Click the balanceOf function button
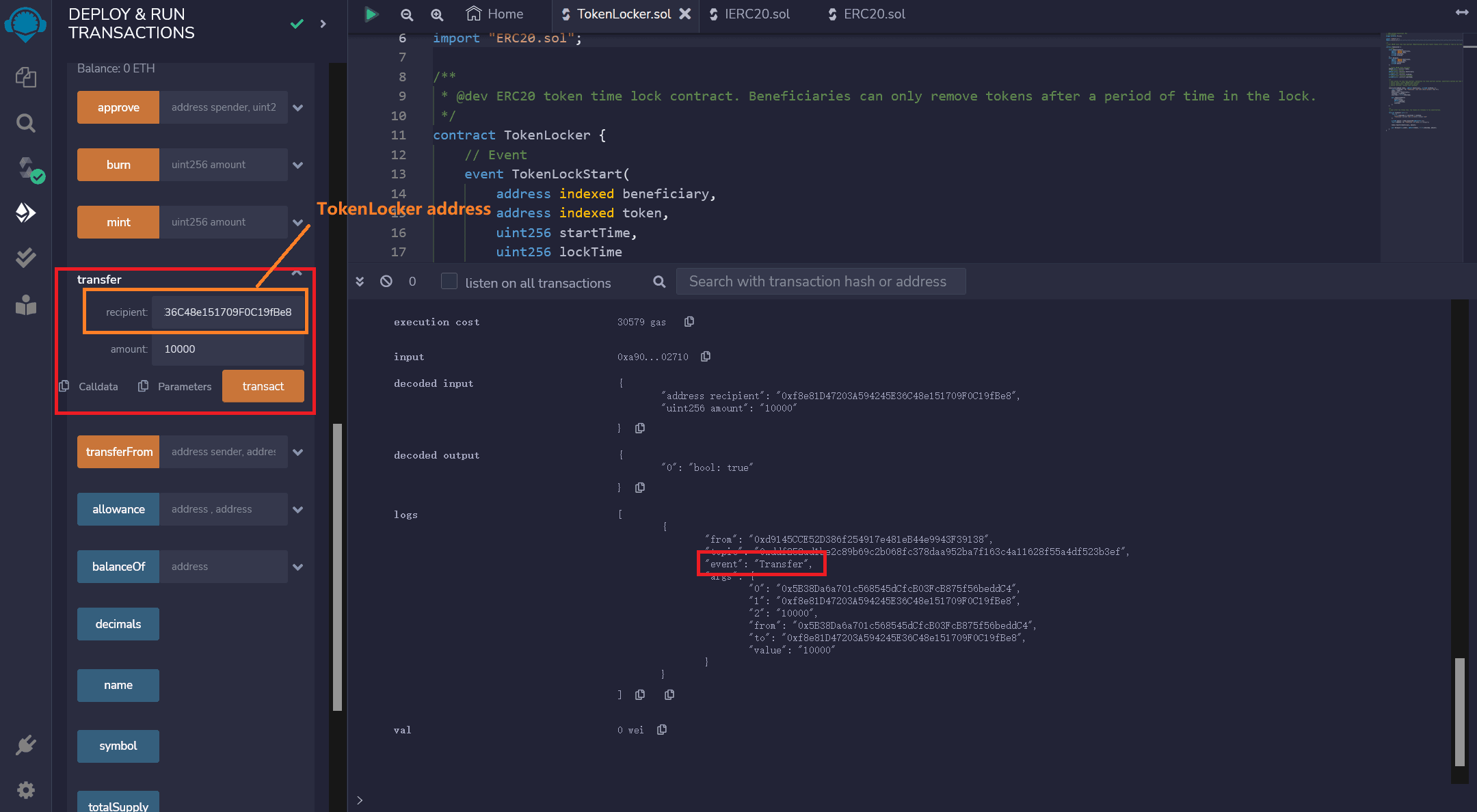1477x812 pixels. (x=118, y=567)
